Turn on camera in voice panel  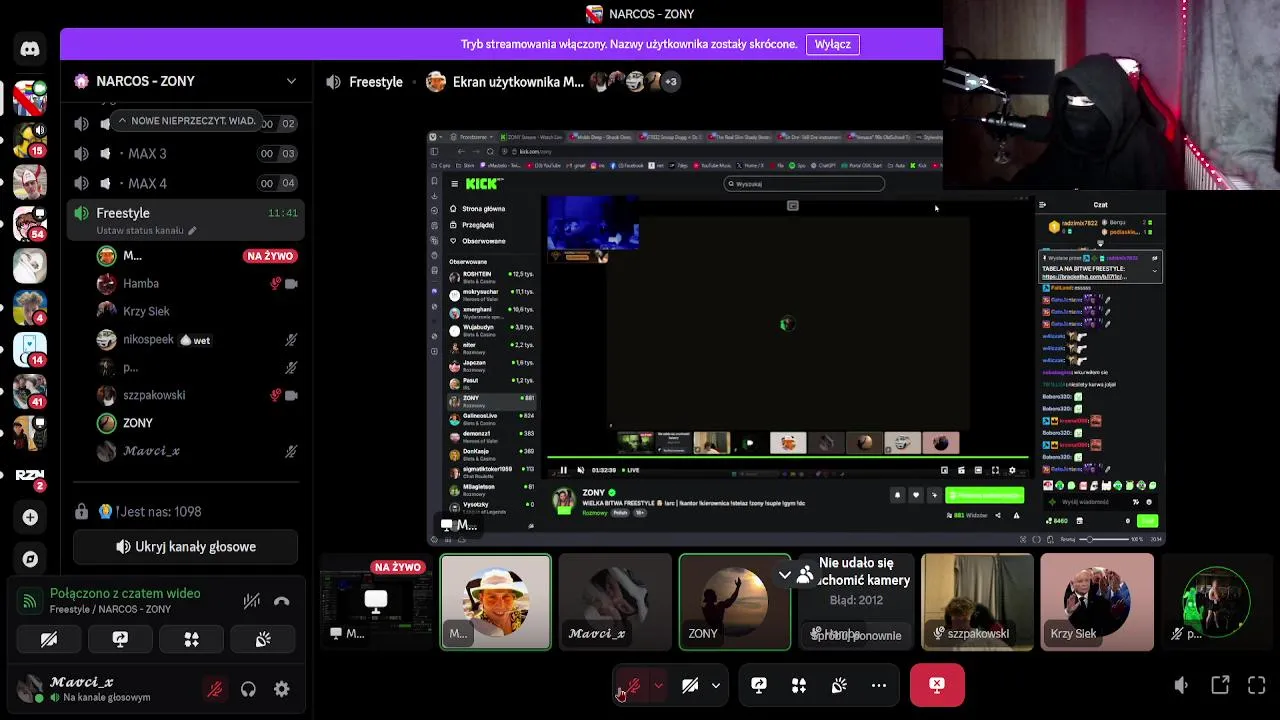(49, 639)
